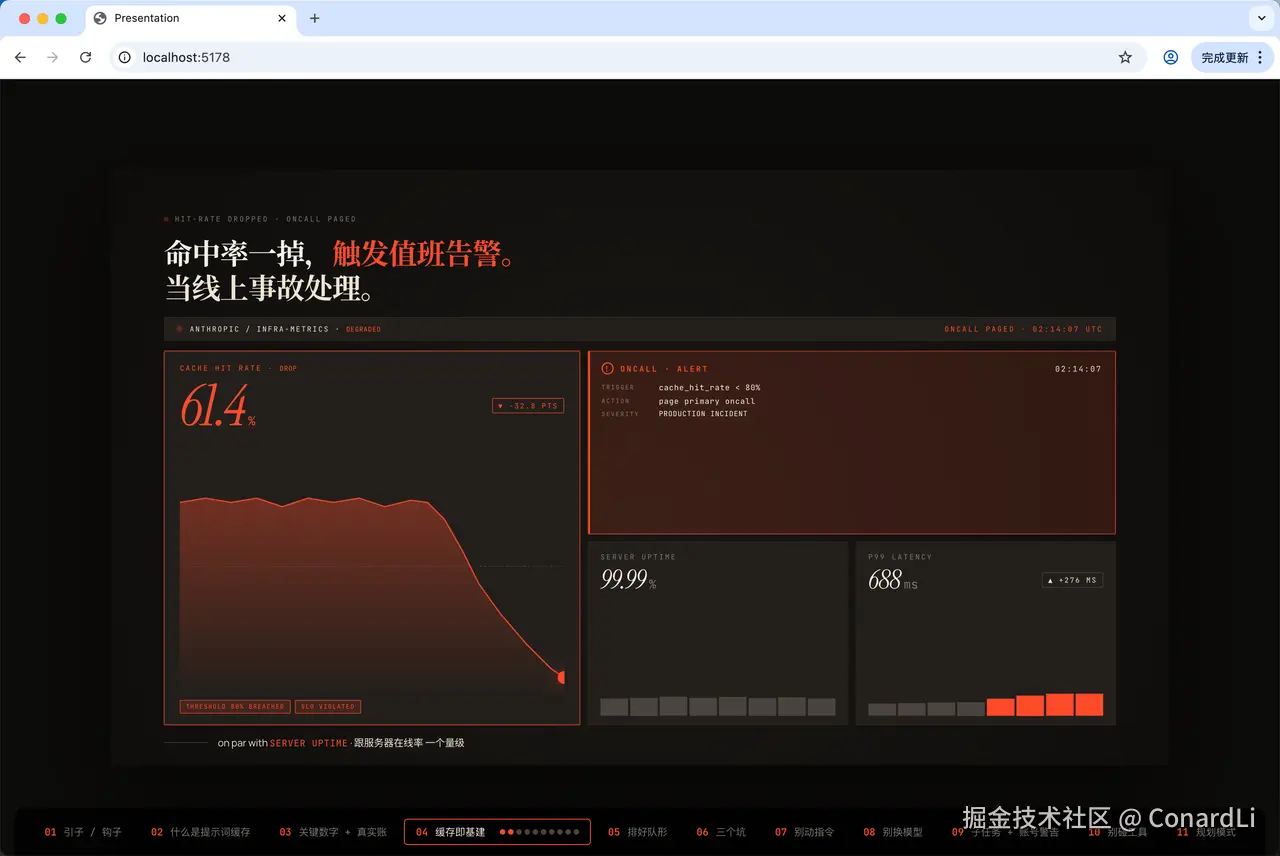Jump to section 01 引子 / 钩子

tap(83, 832)
